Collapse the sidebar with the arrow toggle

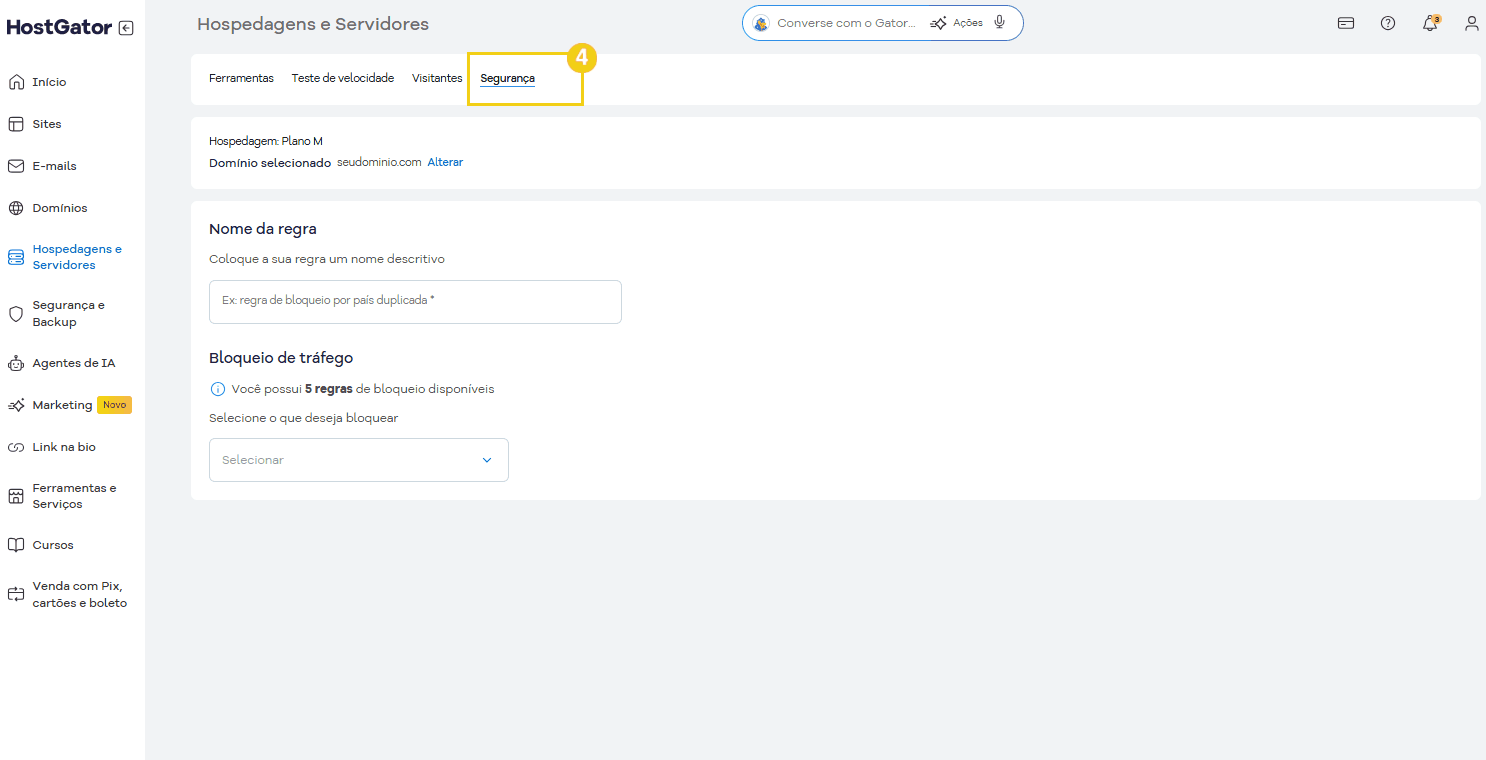pyautogui.click(x=126, y=28)
